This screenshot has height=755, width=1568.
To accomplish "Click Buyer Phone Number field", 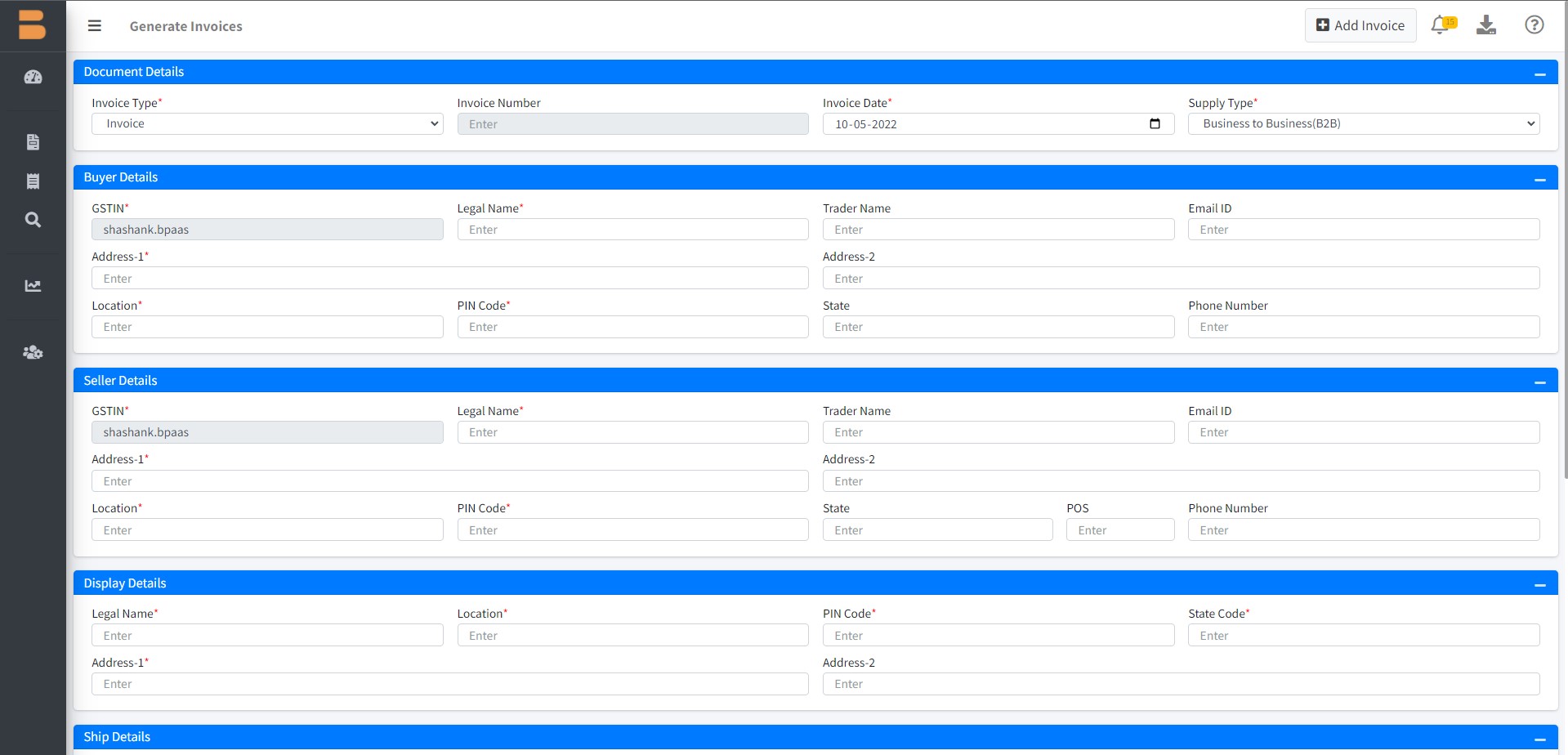I will pos(1364,327).
